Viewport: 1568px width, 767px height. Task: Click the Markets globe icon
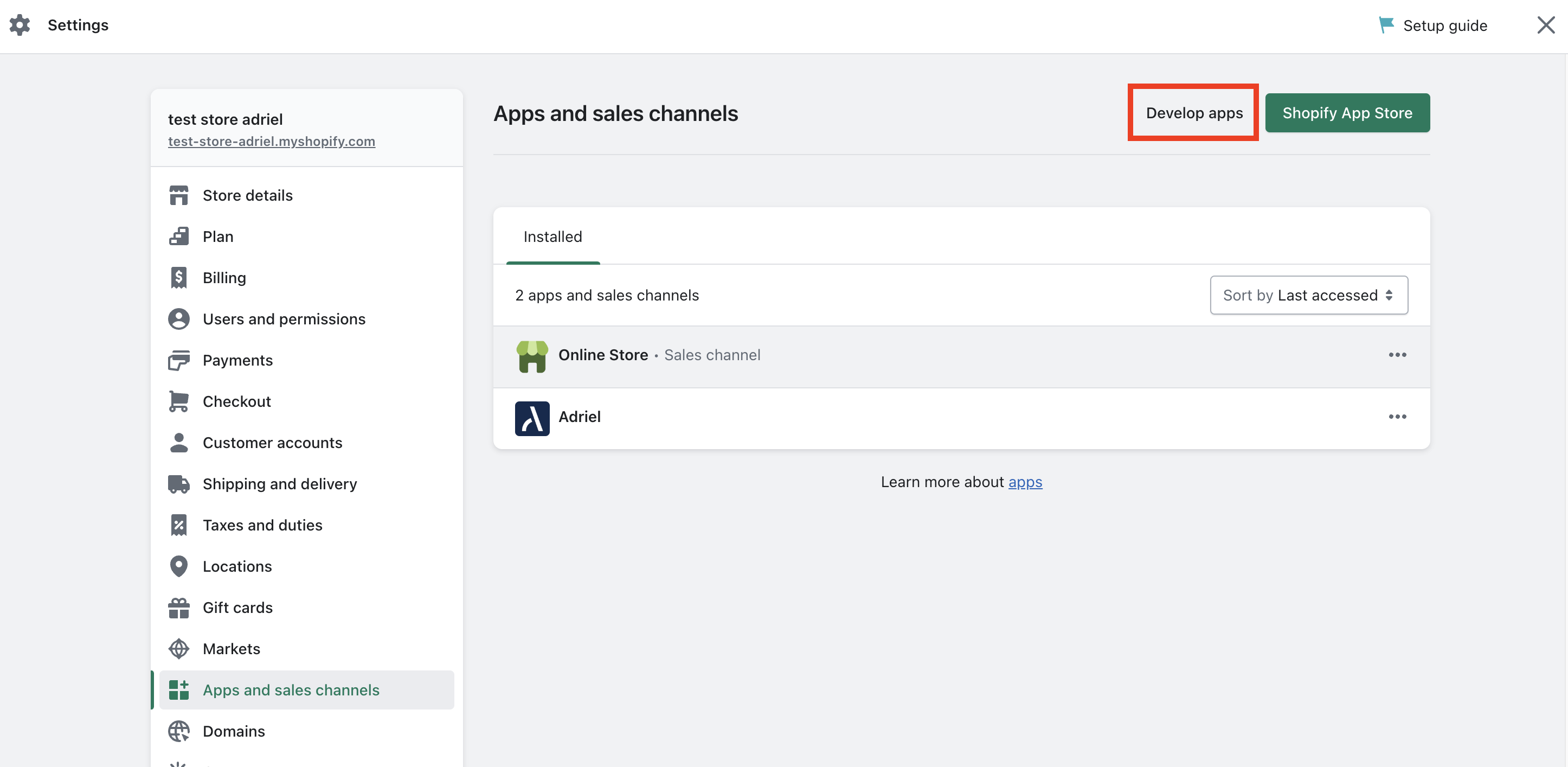[178, 649]
